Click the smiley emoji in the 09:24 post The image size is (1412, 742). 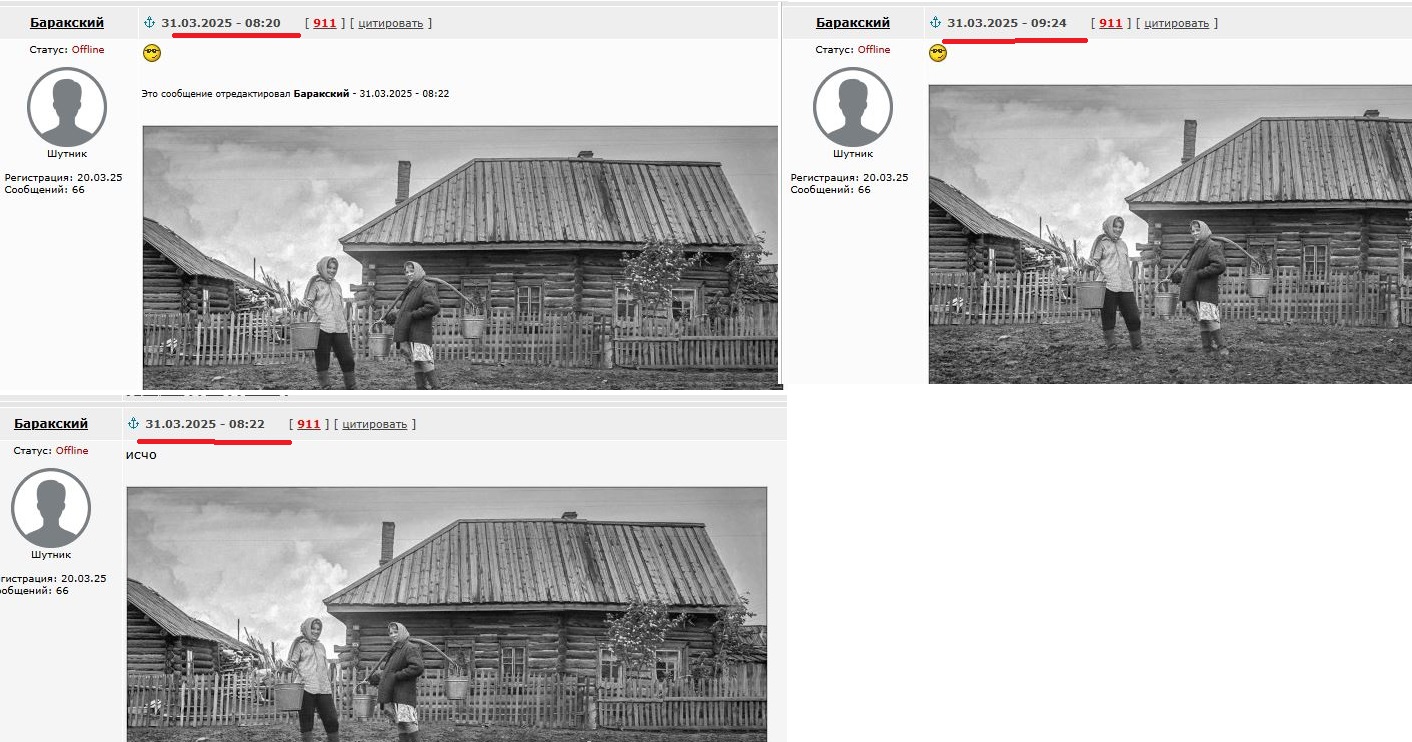(x=938, y=53)
